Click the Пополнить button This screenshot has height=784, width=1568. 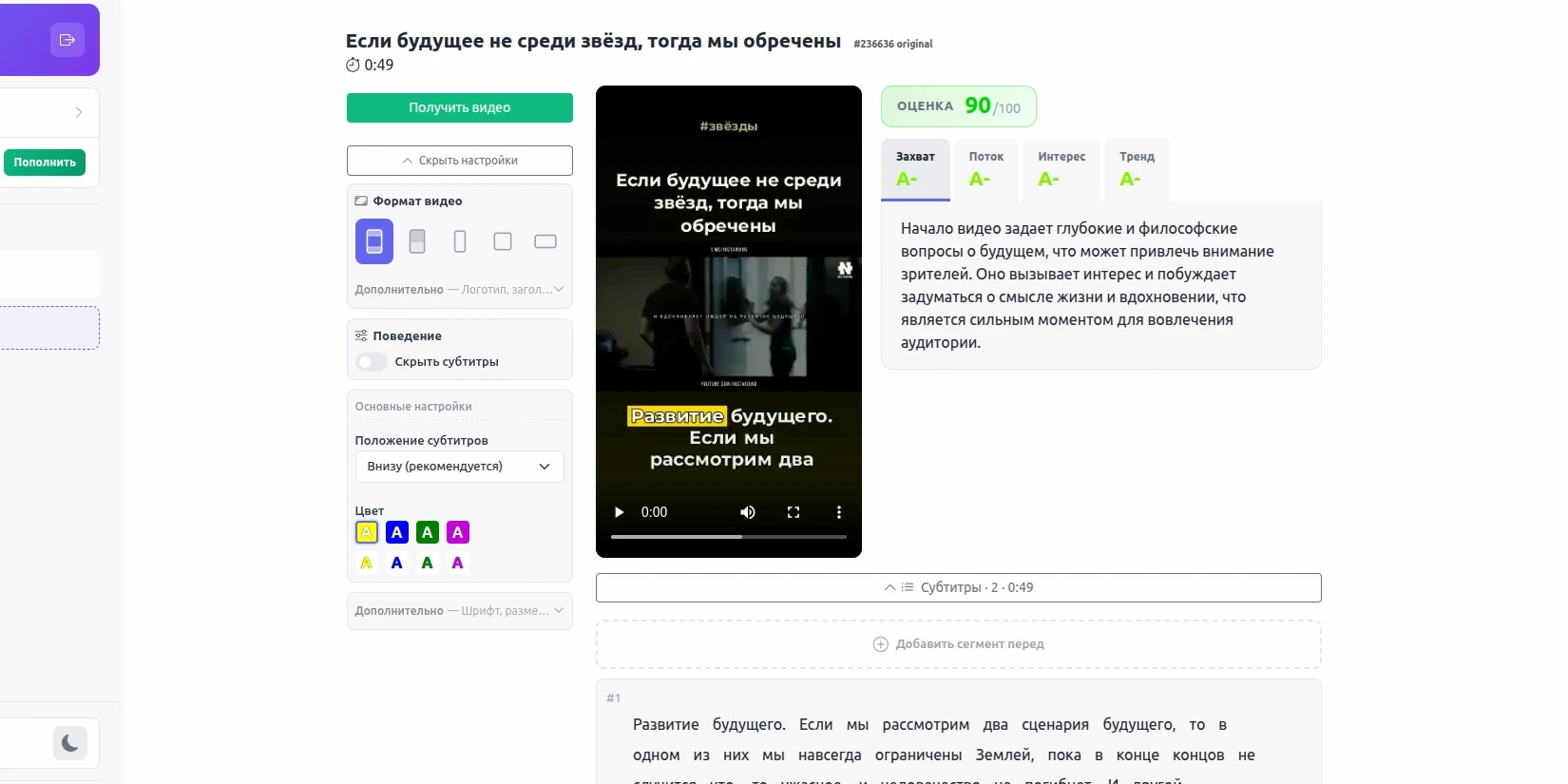click(x=45, y=163)
